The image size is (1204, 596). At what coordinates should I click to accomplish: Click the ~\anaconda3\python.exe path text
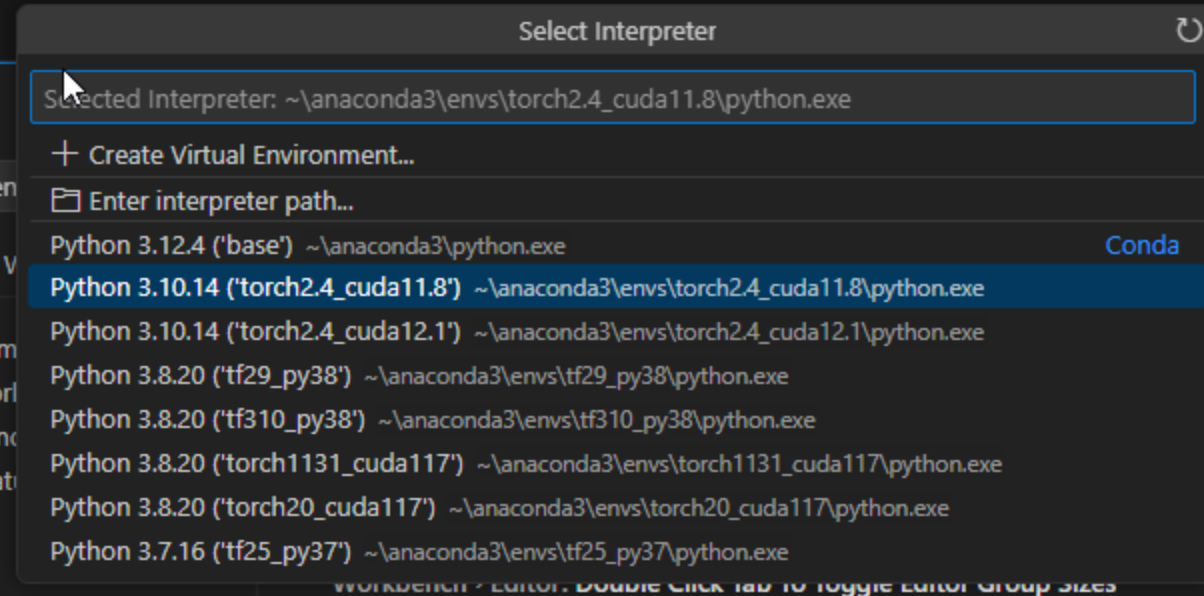[x=435, y=246]
